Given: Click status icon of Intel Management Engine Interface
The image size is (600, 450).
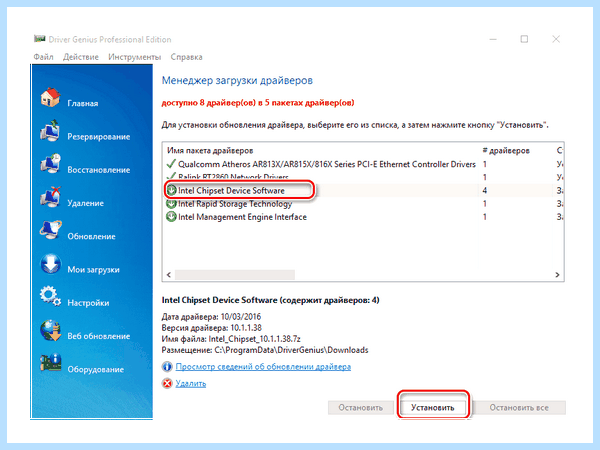Looking at the screenshot, I should click(171, 217).
